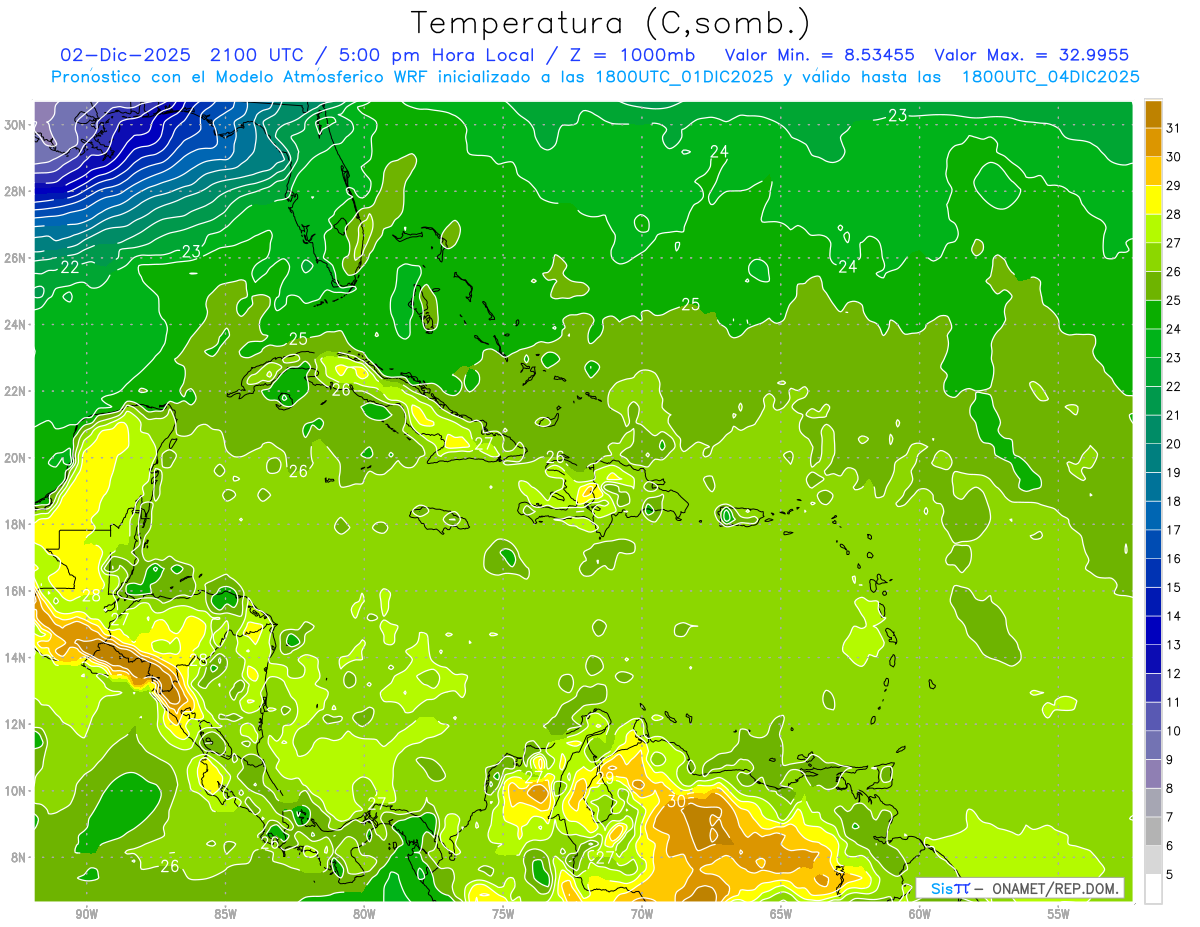Click the legend value "20"

[x=1174, y=443]
